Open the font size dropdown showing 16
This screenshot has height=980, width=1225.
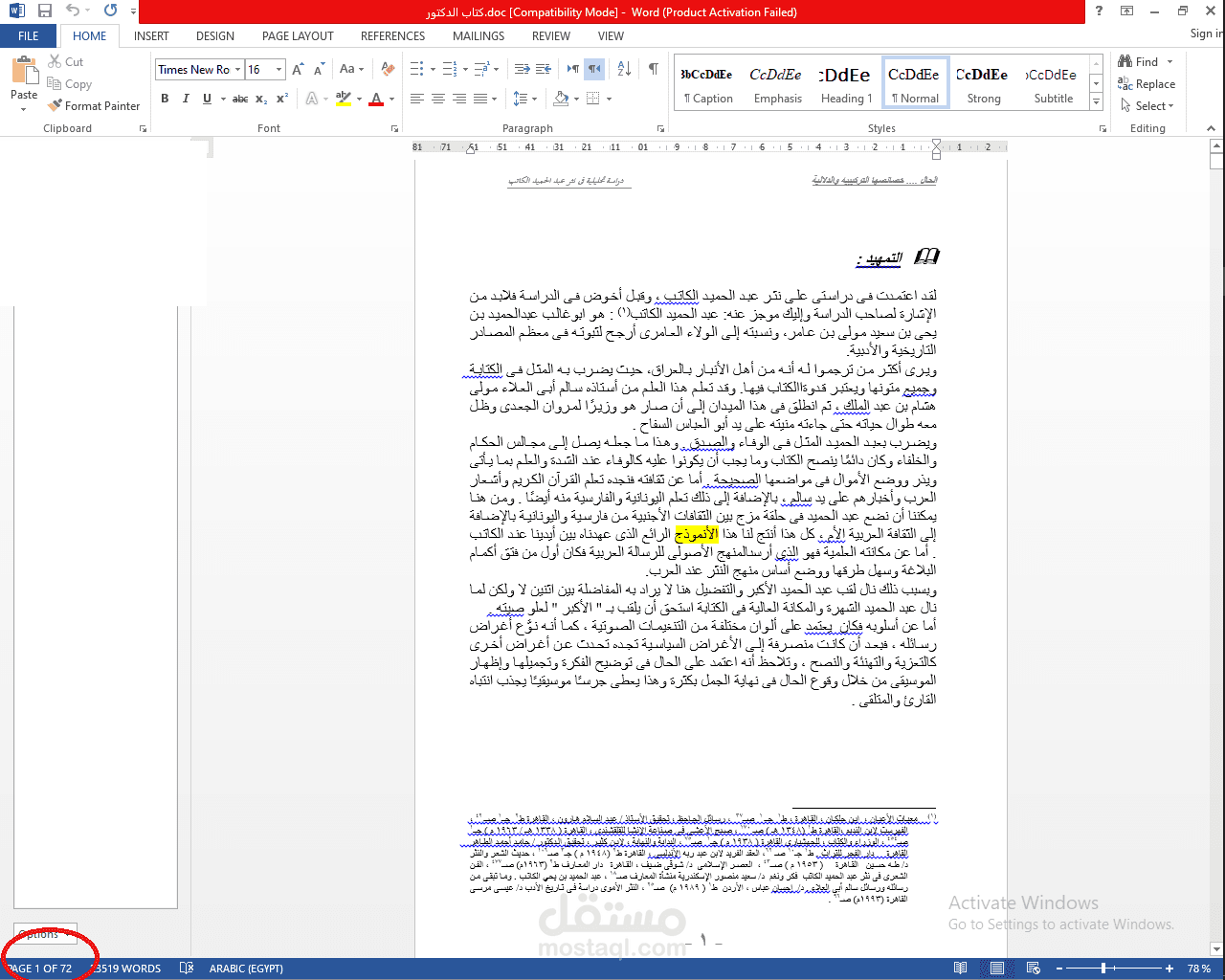[x=278, y=69]
